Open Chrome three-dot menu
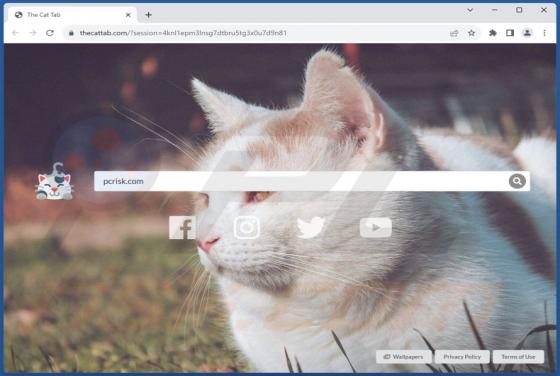 pos(544,33)
